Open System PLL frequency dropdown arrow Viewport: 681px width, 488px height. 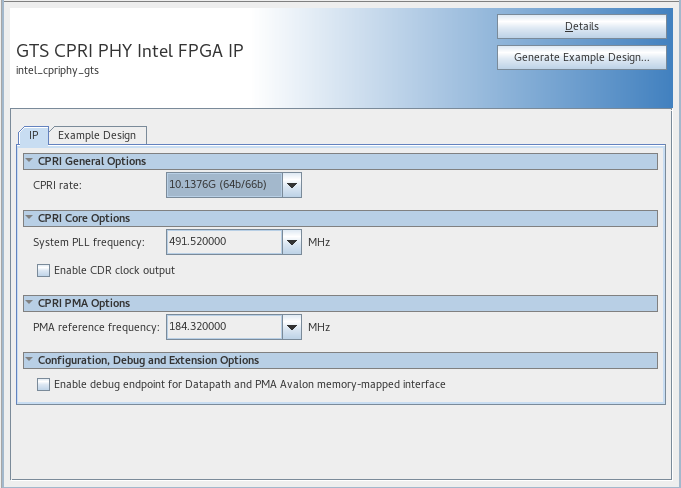click(x=291, y=242)
